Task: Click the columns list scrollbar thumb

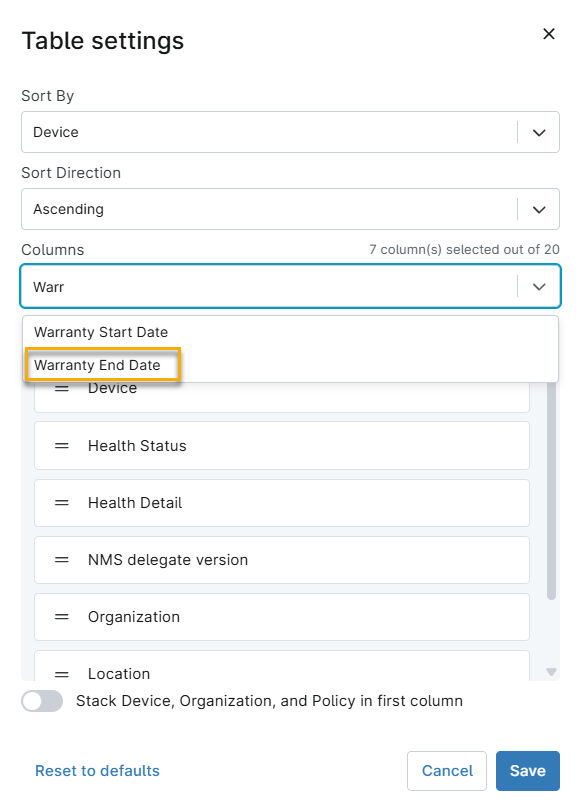Action: [551, 491]
